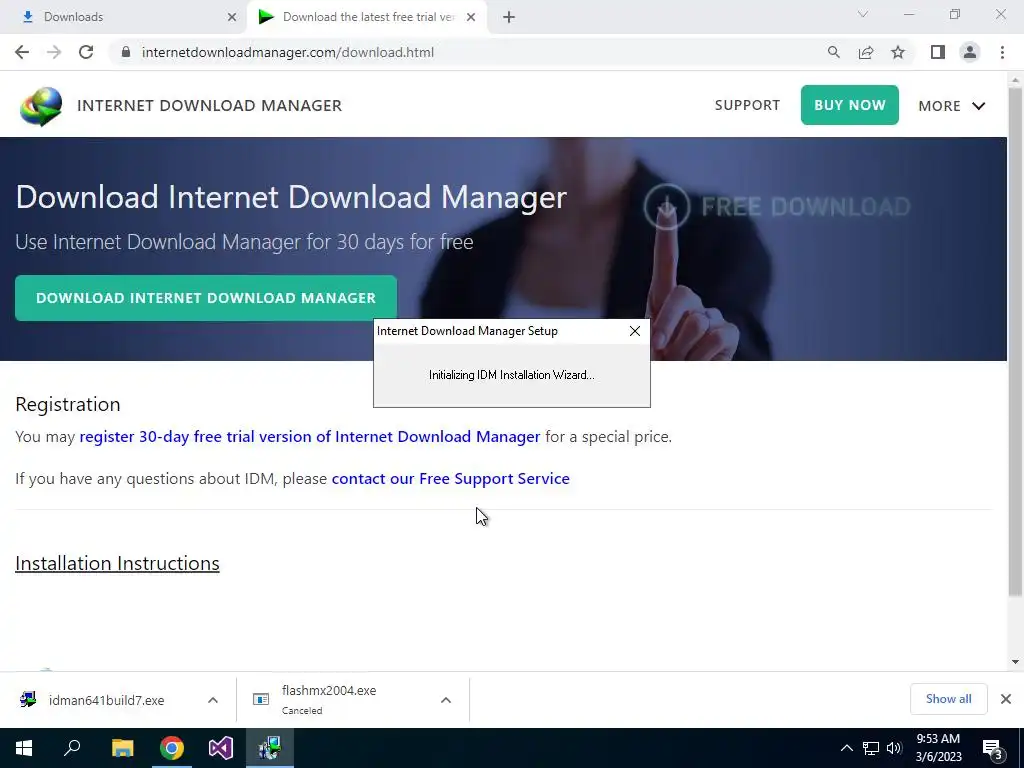Click the Chrome taskbar icon
This screenshot has height=768, width=1024.
(172, 748)
